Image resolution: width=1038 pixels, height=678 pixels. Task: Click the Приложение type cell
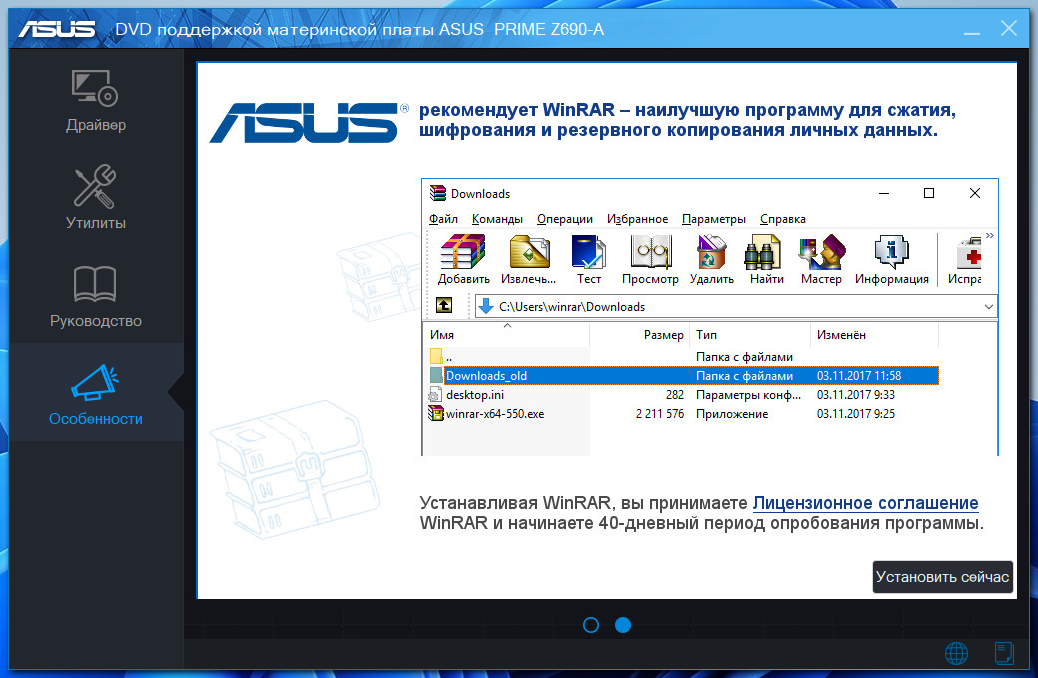point(732,414)
